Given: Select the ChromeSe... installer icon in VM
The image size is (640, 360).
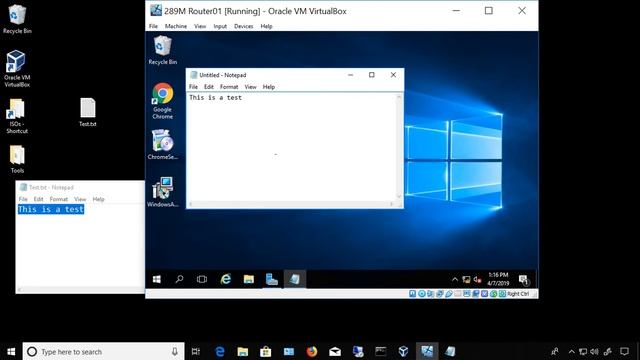Looking at the screenshot, I should tap(162, 144).
